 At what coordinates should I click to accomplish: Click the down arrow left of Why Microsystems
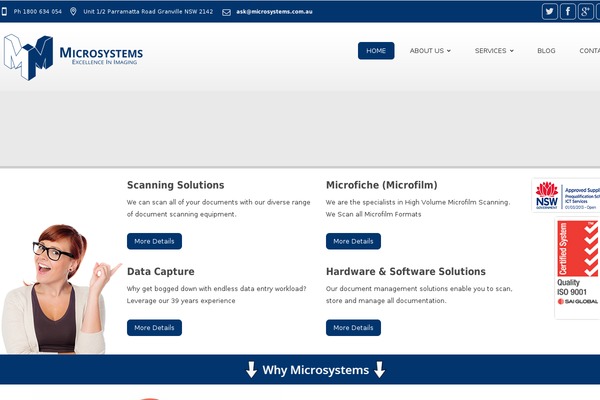click(251, 370)
